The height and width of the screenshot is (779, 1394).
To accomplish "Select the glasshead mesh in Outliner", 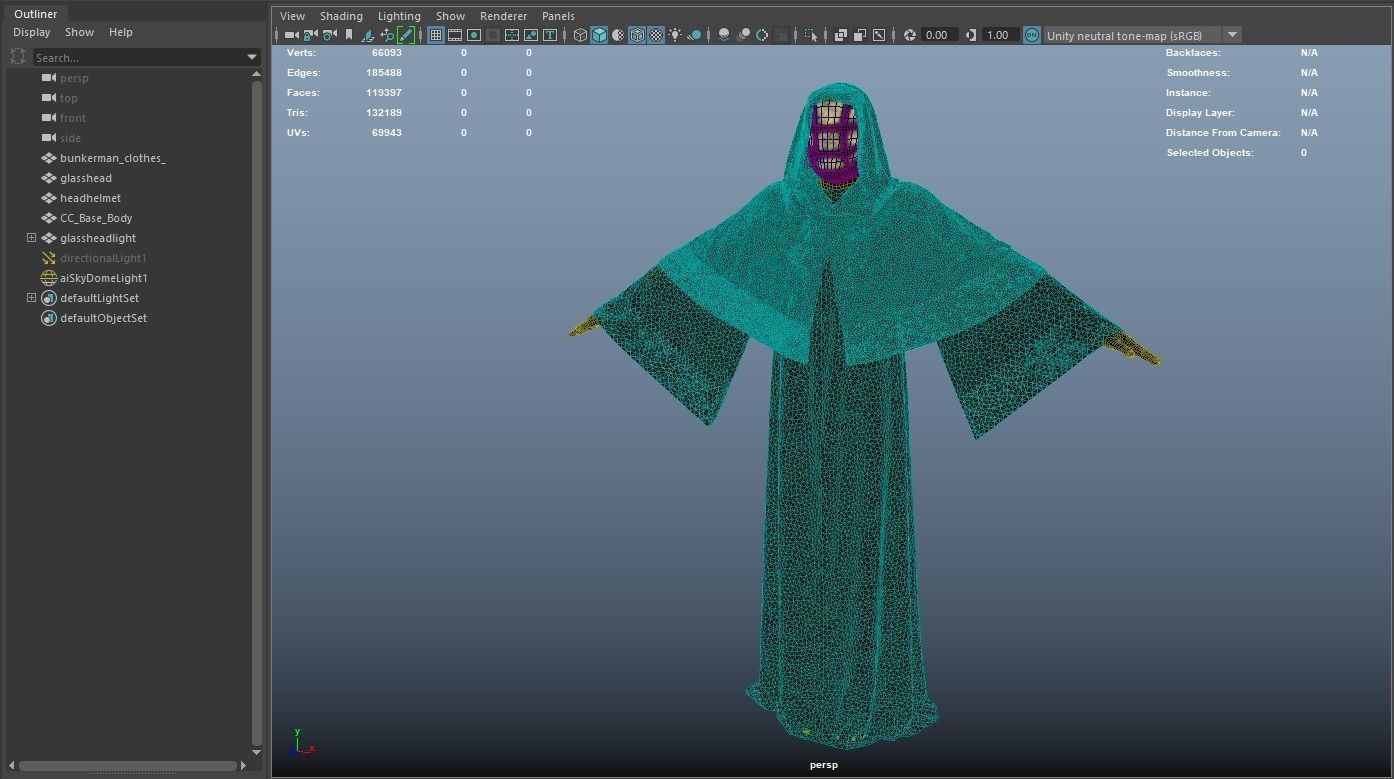I will point(86,178).
